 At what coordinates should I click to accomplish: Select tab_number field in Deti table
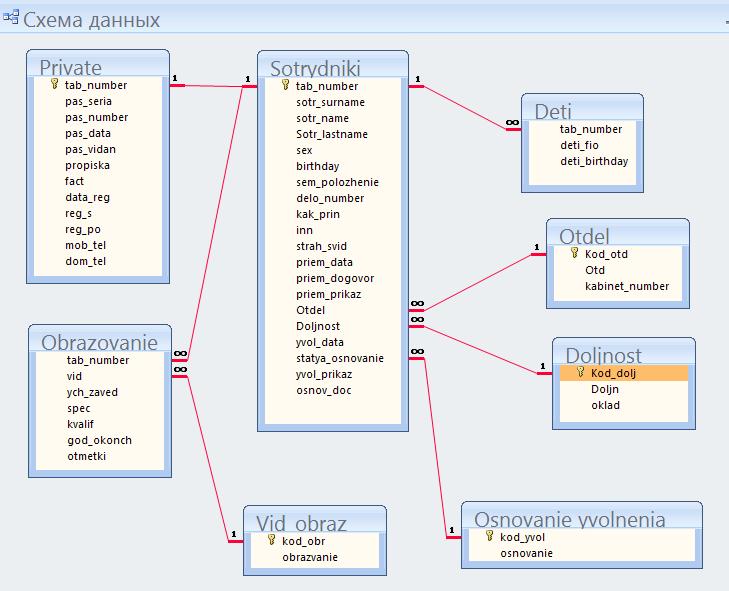(591, 129)
